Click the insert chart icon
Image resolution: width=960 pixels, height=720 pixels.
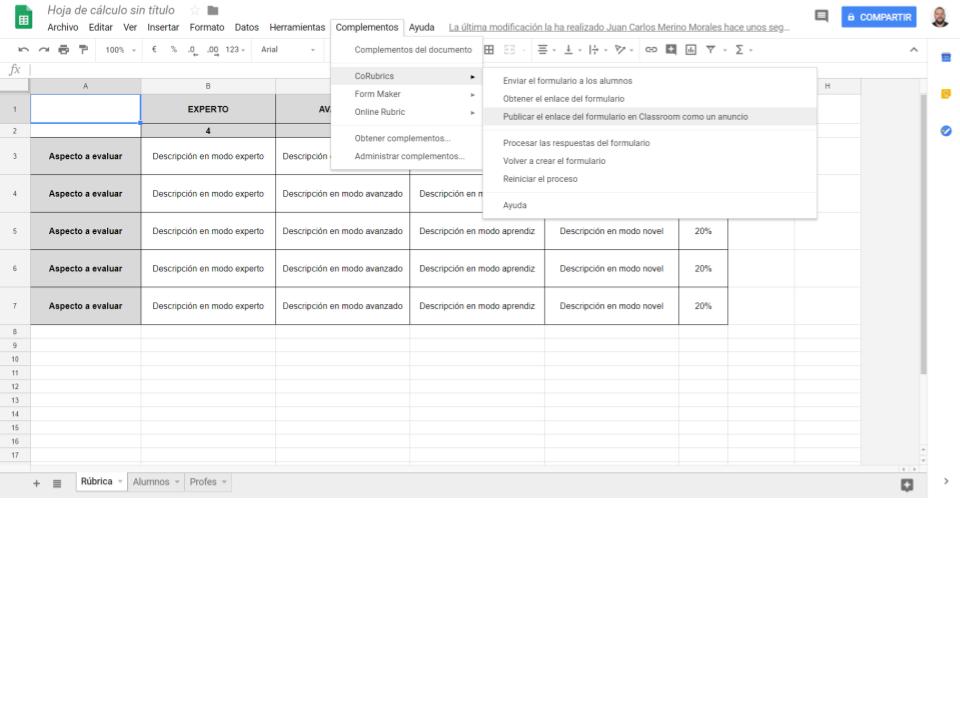[x=690, y=50]
